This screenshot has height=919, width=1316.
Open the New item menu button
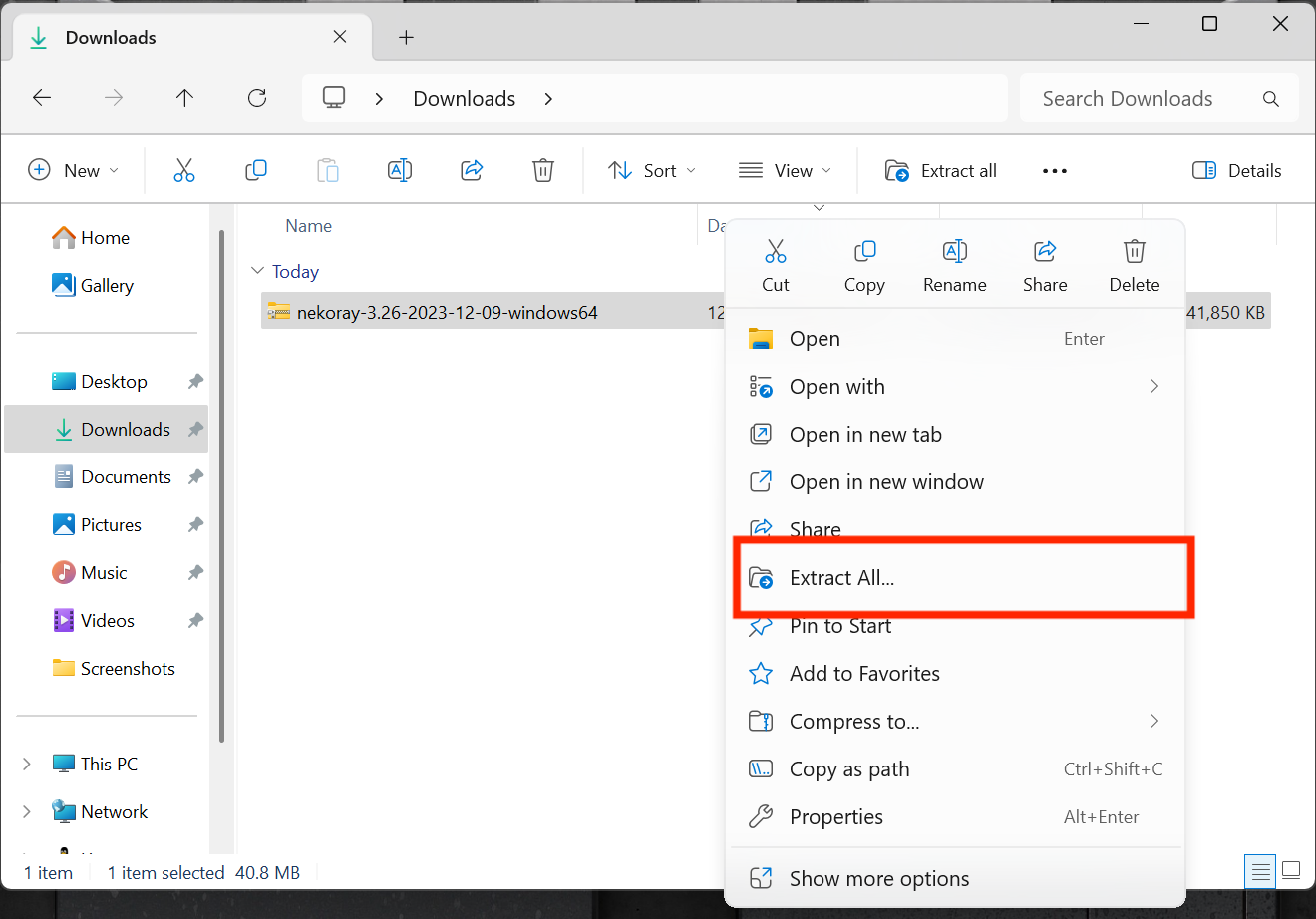pyautogui.click(x=73, y=170)
